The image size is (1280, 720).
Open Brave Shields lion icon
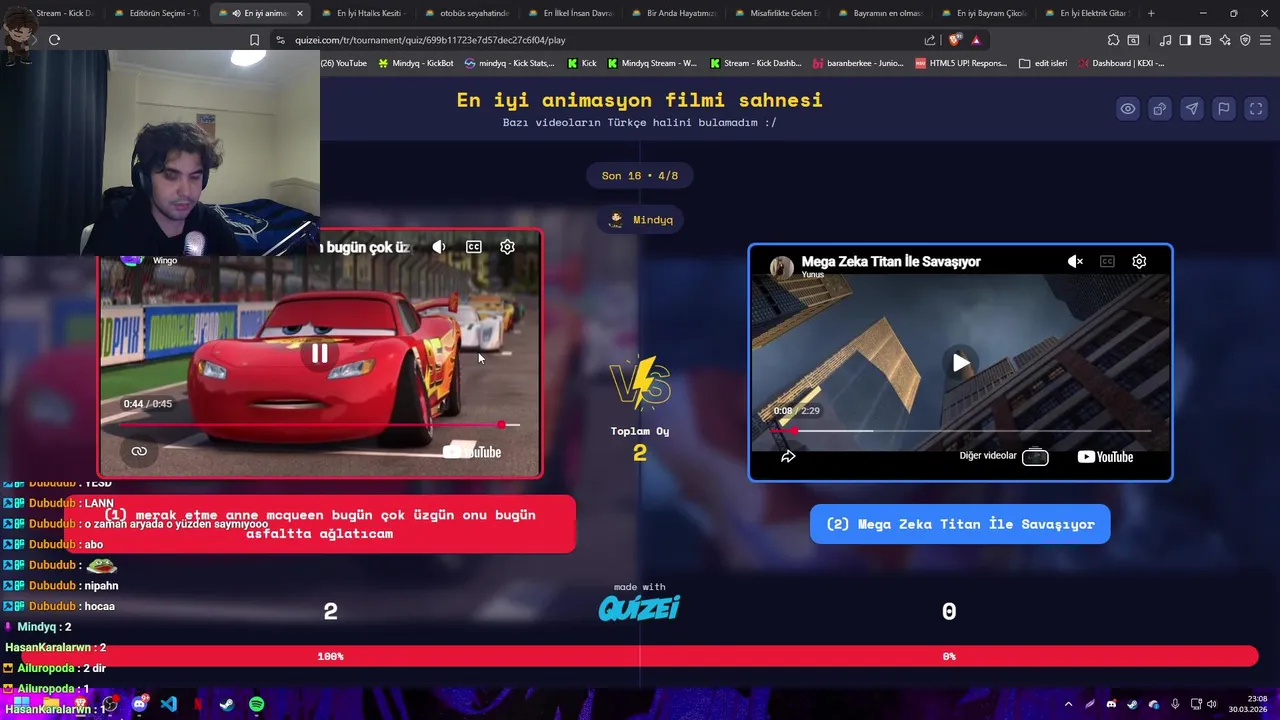[x=954, y=40]
